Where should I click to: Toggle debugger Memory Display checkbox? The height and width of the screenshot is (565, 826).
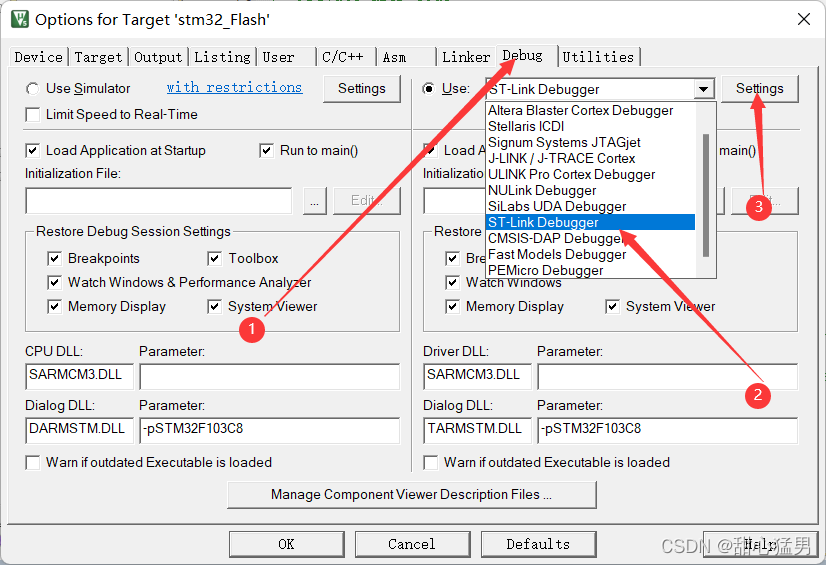pos(453,306)
